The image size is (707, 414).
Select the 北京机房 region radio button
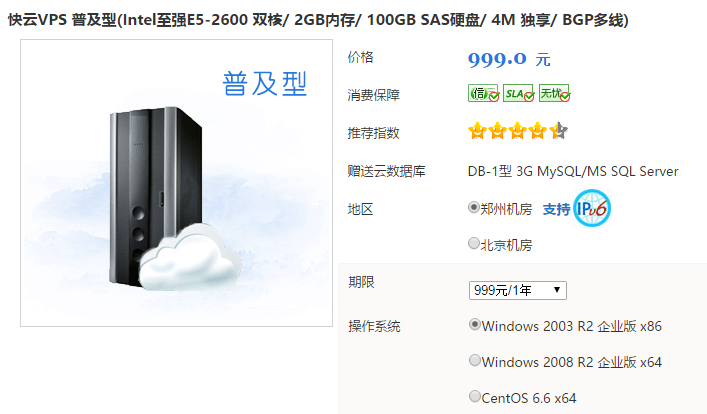(x=473, y=244)
